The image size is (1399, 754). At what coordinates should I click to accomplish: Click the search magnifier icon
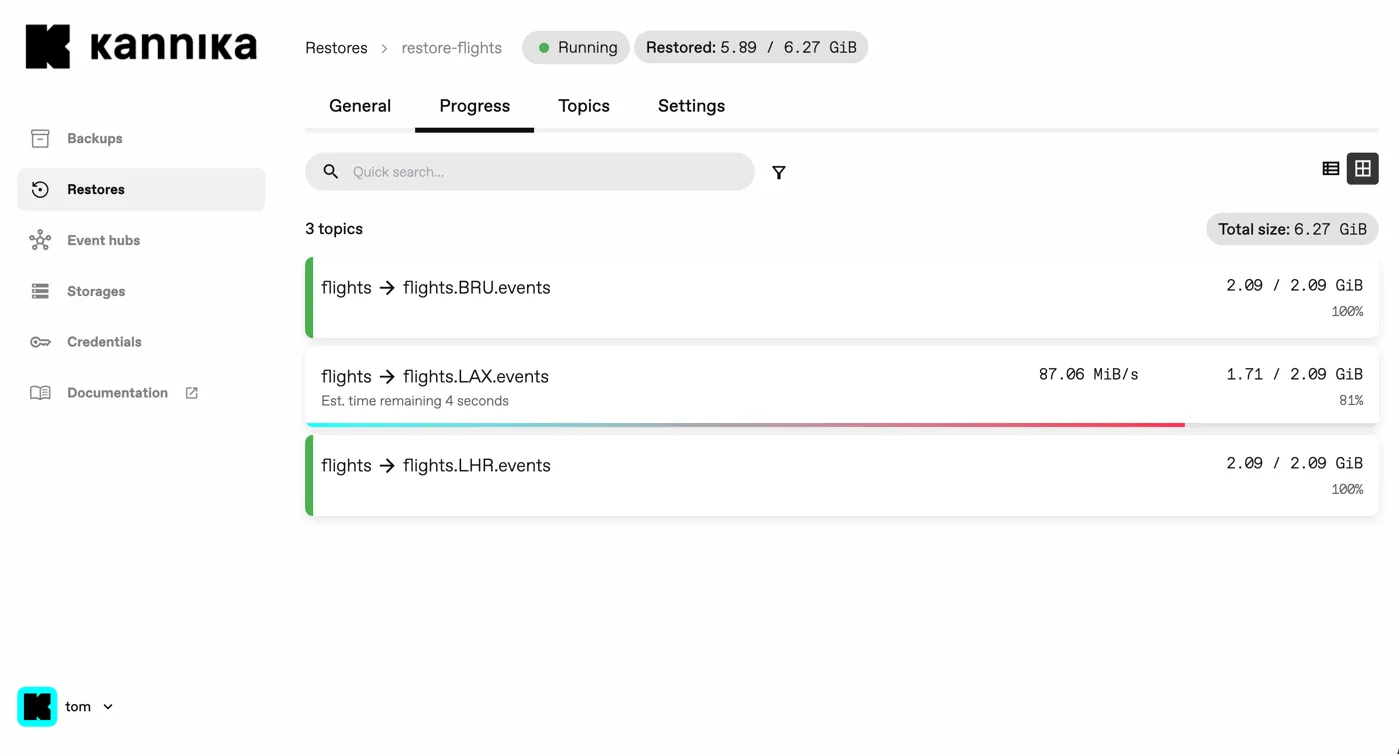click(x=331, y=172)
